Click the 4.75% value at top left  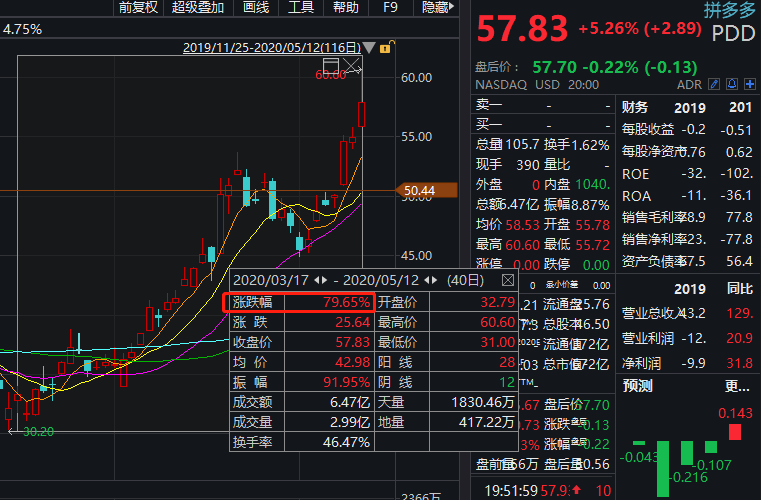click(22, 30)
